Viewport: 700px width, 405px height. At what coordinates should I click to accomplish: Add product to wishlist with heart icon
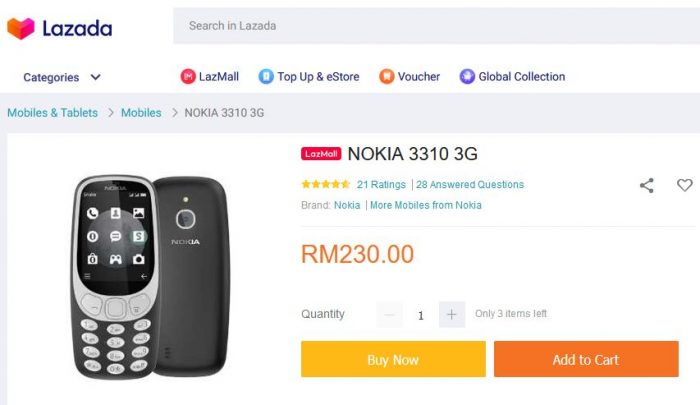[684, 185]
